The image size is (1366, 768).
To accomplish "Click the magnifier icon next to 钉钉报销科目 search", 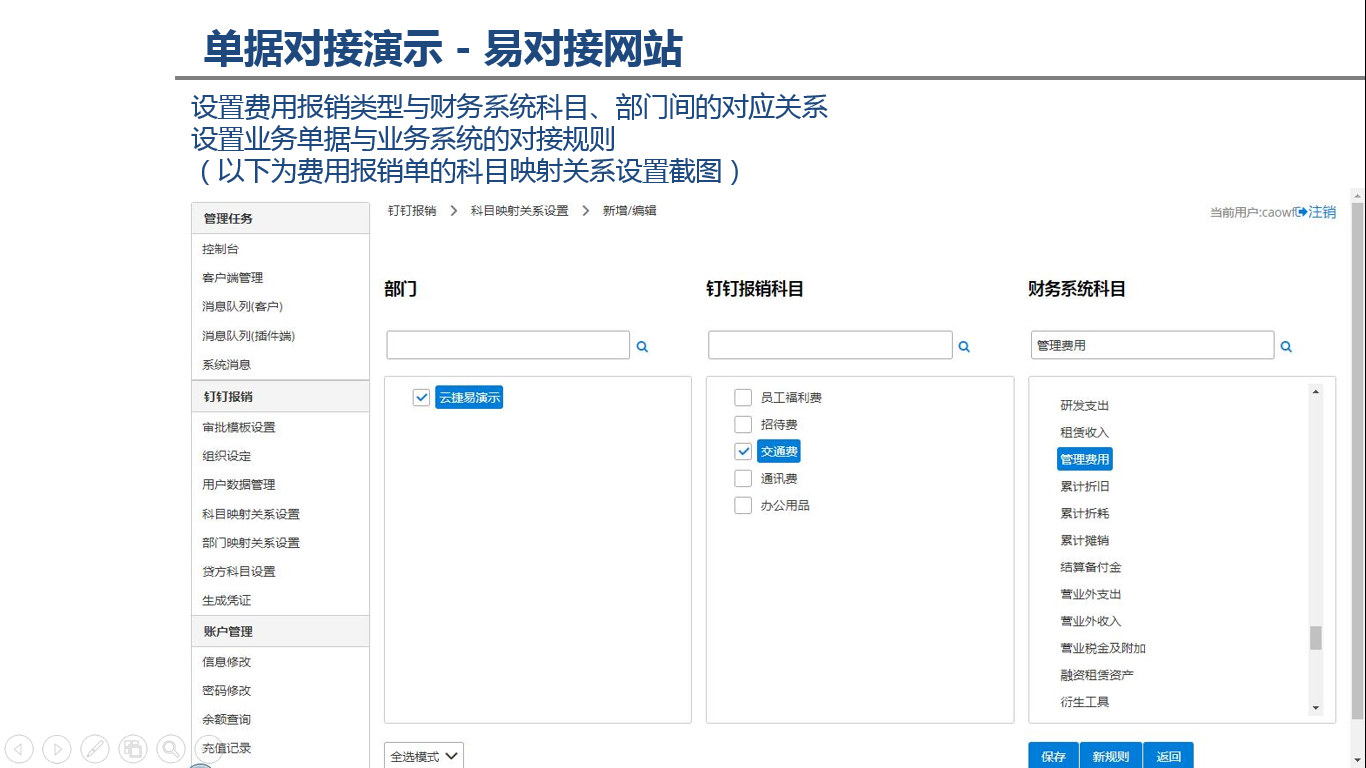I will pos(964,345).
